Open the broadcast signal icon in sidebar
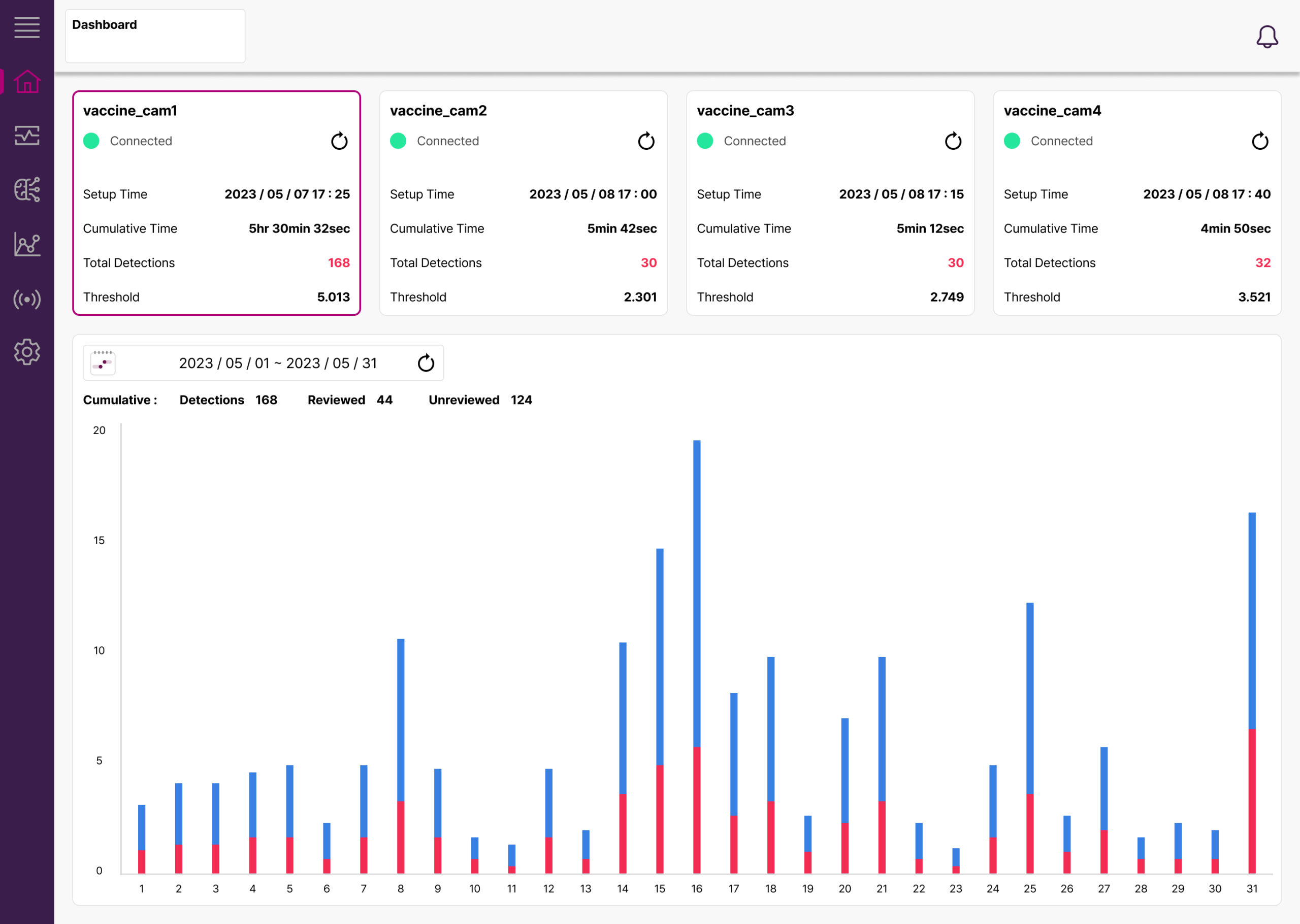The height and width of the screenshot is (924, 1300). (27, 299)
